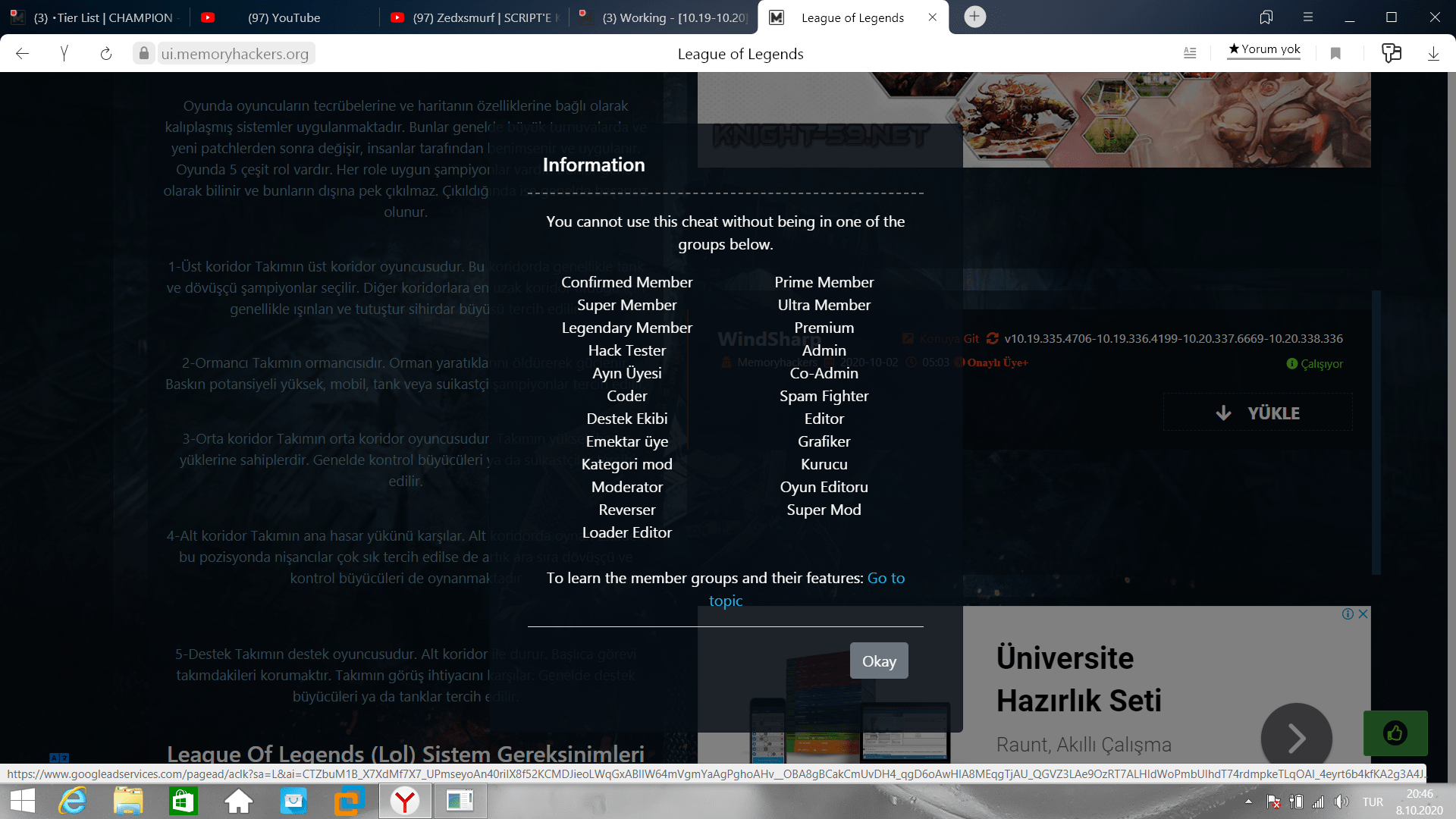Click the 'Super Mod' group text
Screen dimensions: 1456x819
tap(824, 510)
